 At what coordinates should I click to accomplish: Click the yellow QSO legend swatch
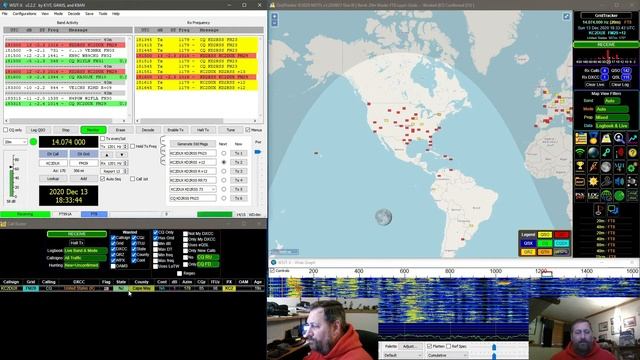click(x=544, y=235)
